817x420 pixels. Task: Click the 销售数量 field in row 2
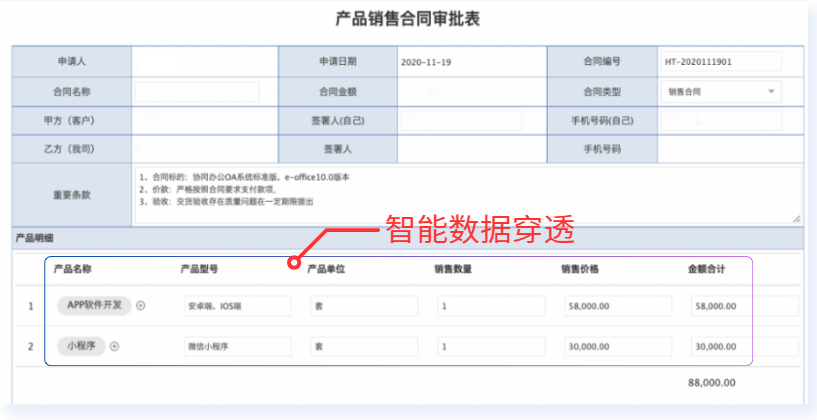tap(491, 346)
